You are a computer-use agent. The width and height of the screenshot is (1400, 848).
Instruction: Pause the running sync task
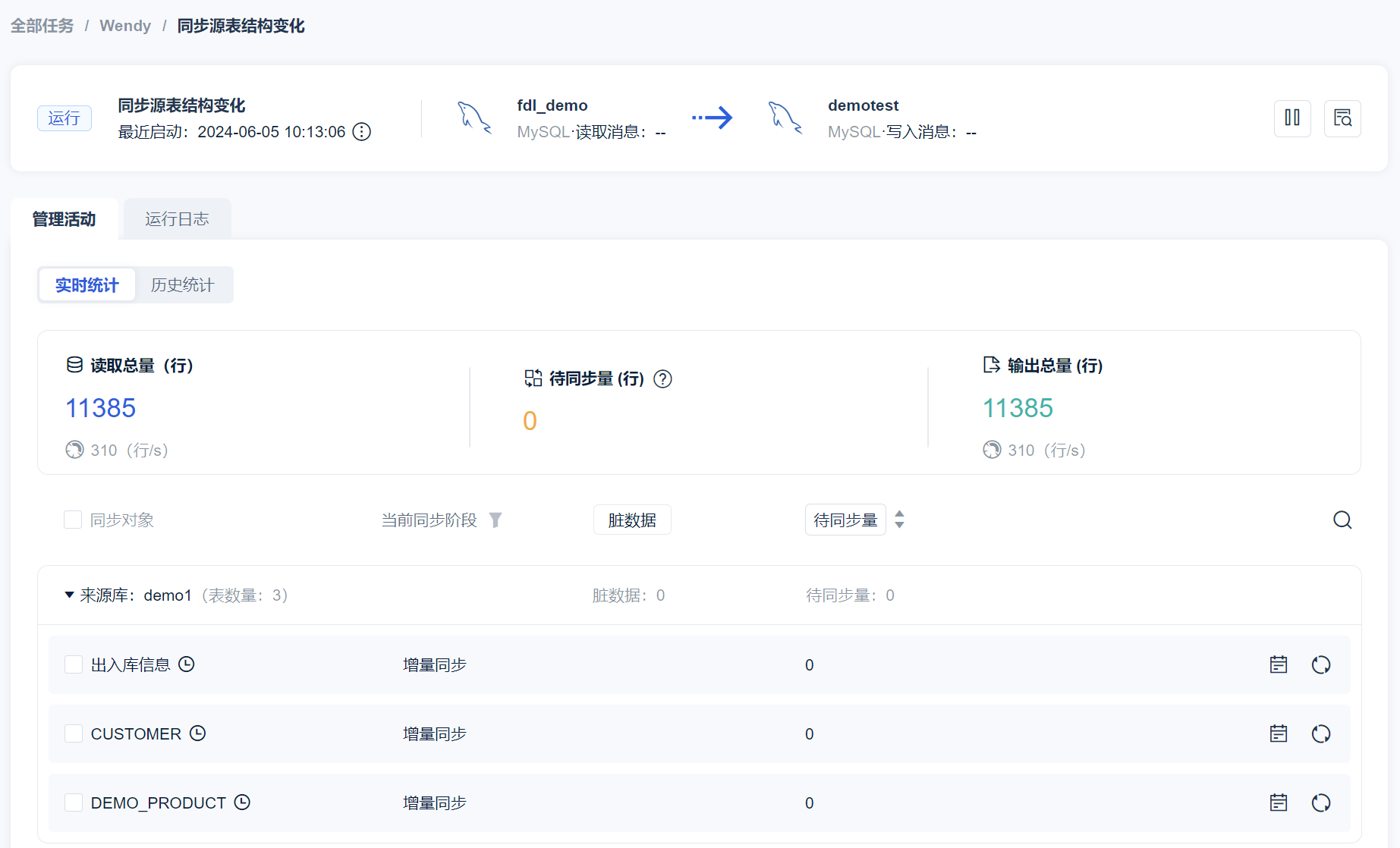click(x=1292, y=118)
